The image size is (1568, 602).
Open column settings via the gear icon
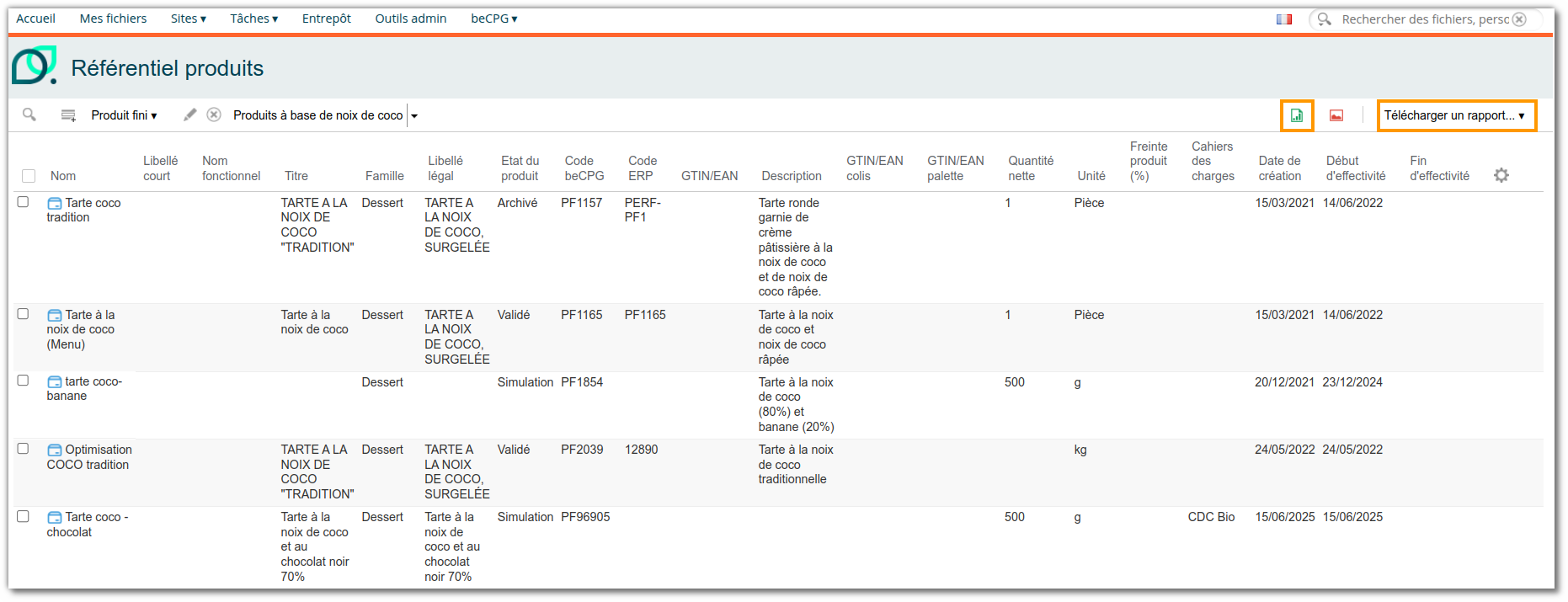point(1501,175)
